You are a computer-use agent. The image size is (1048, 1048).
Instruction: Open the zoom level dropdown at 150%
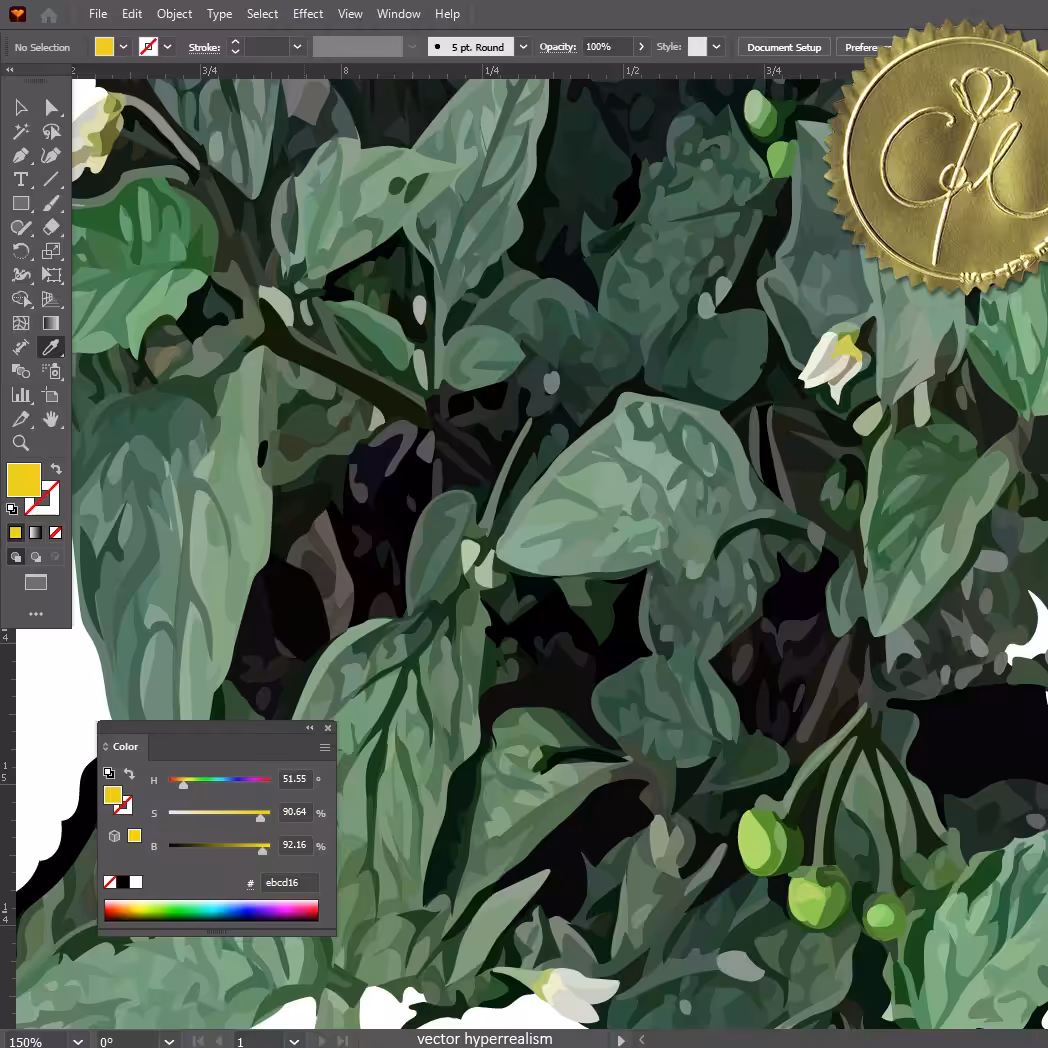click(78, 1041)
